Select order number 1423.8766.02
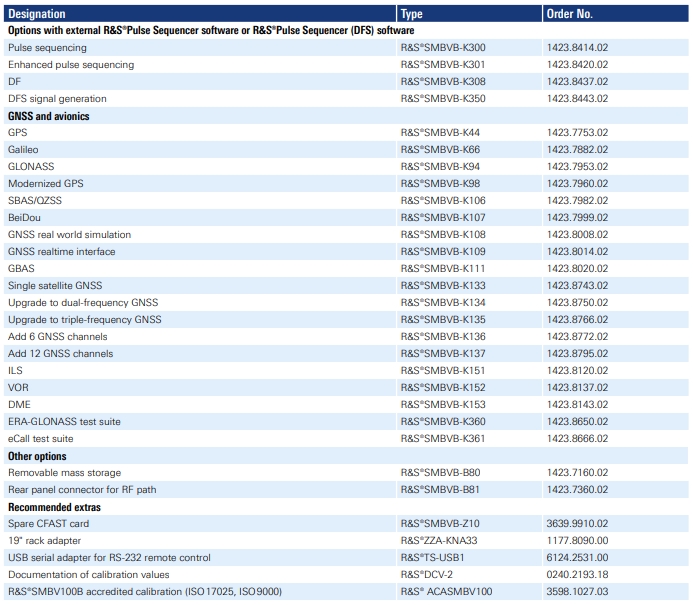 (x=577, y=320)
